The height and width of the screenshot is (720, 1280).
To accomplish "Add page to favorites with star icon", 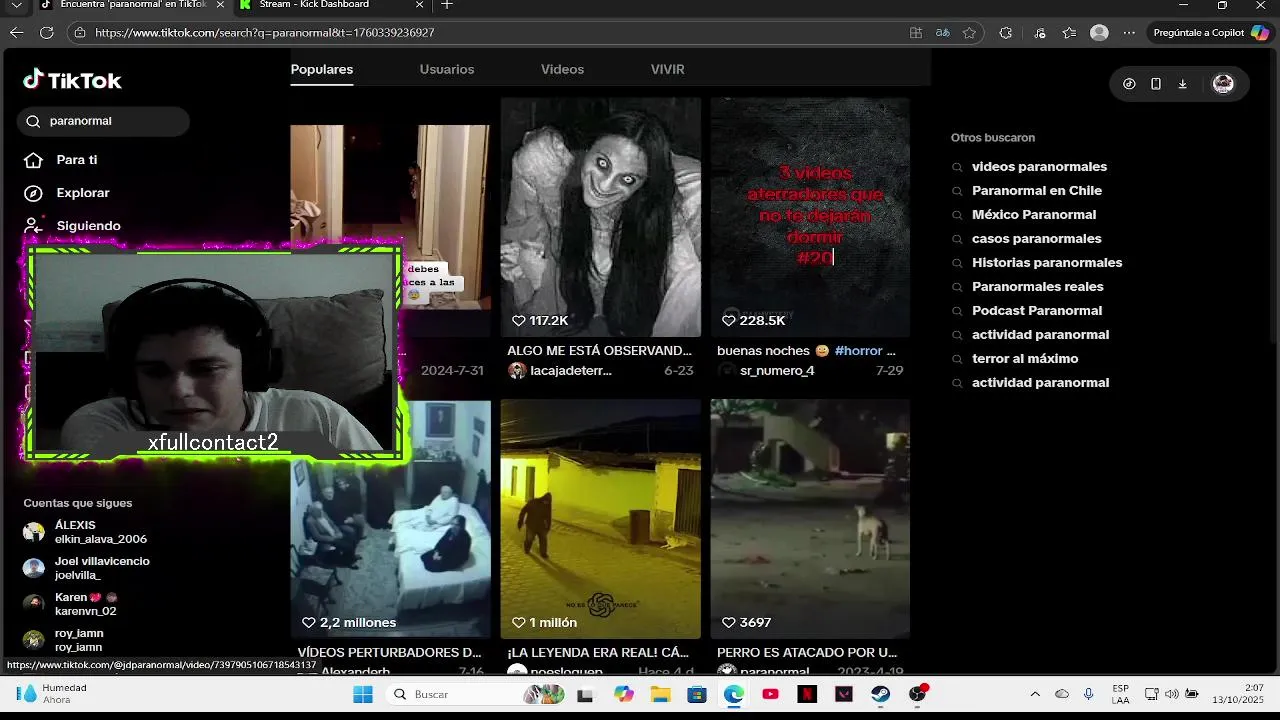I will pos(969,33).
